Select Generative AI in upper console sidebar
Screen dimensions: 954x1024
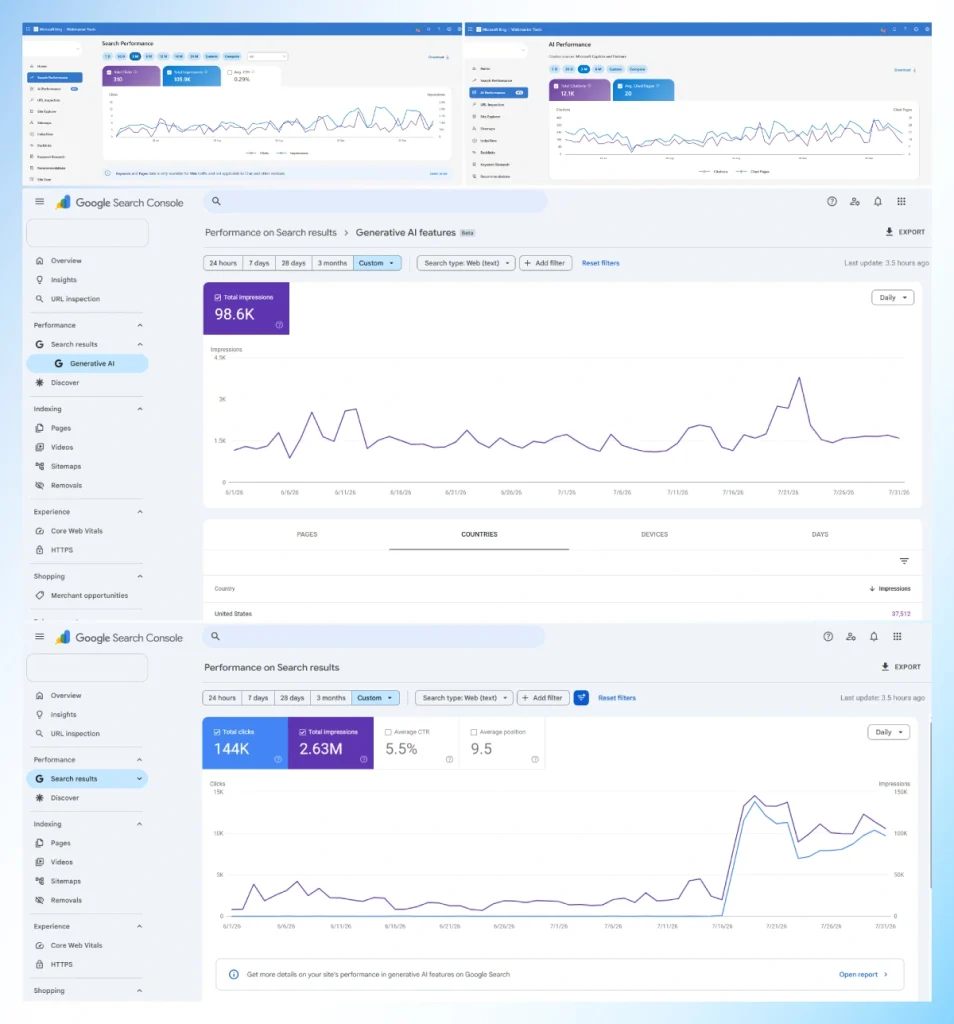(87, 364)
